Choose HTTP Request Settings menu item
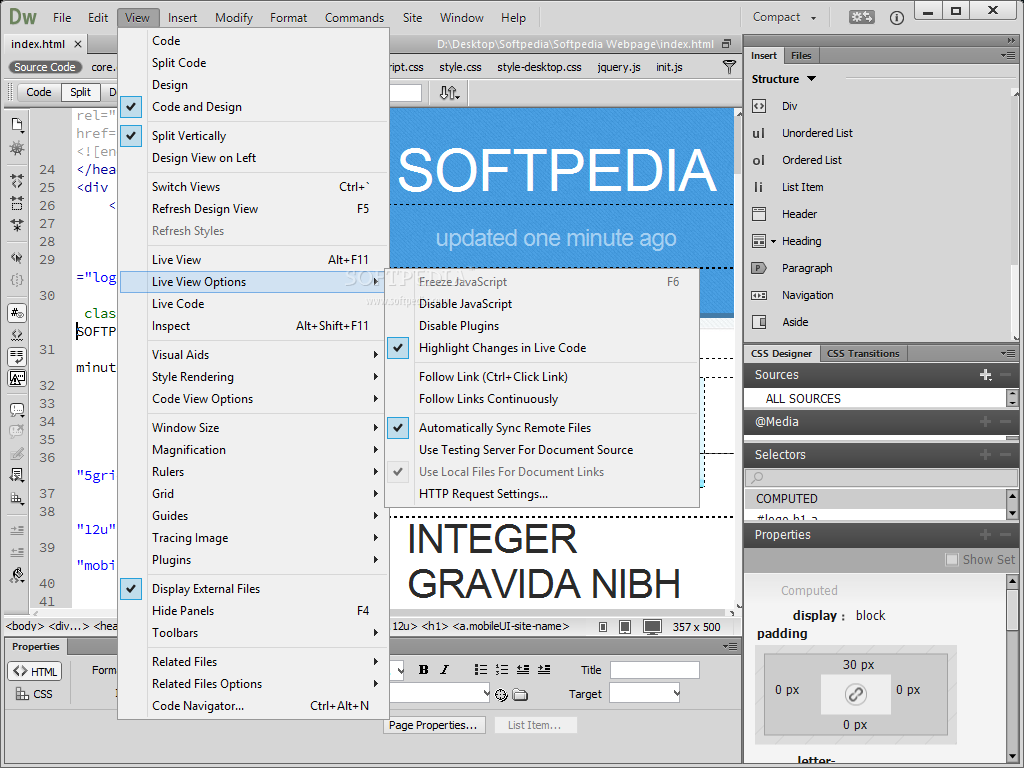Viewport: 1024px width, 768px height. tap(542, 494)
